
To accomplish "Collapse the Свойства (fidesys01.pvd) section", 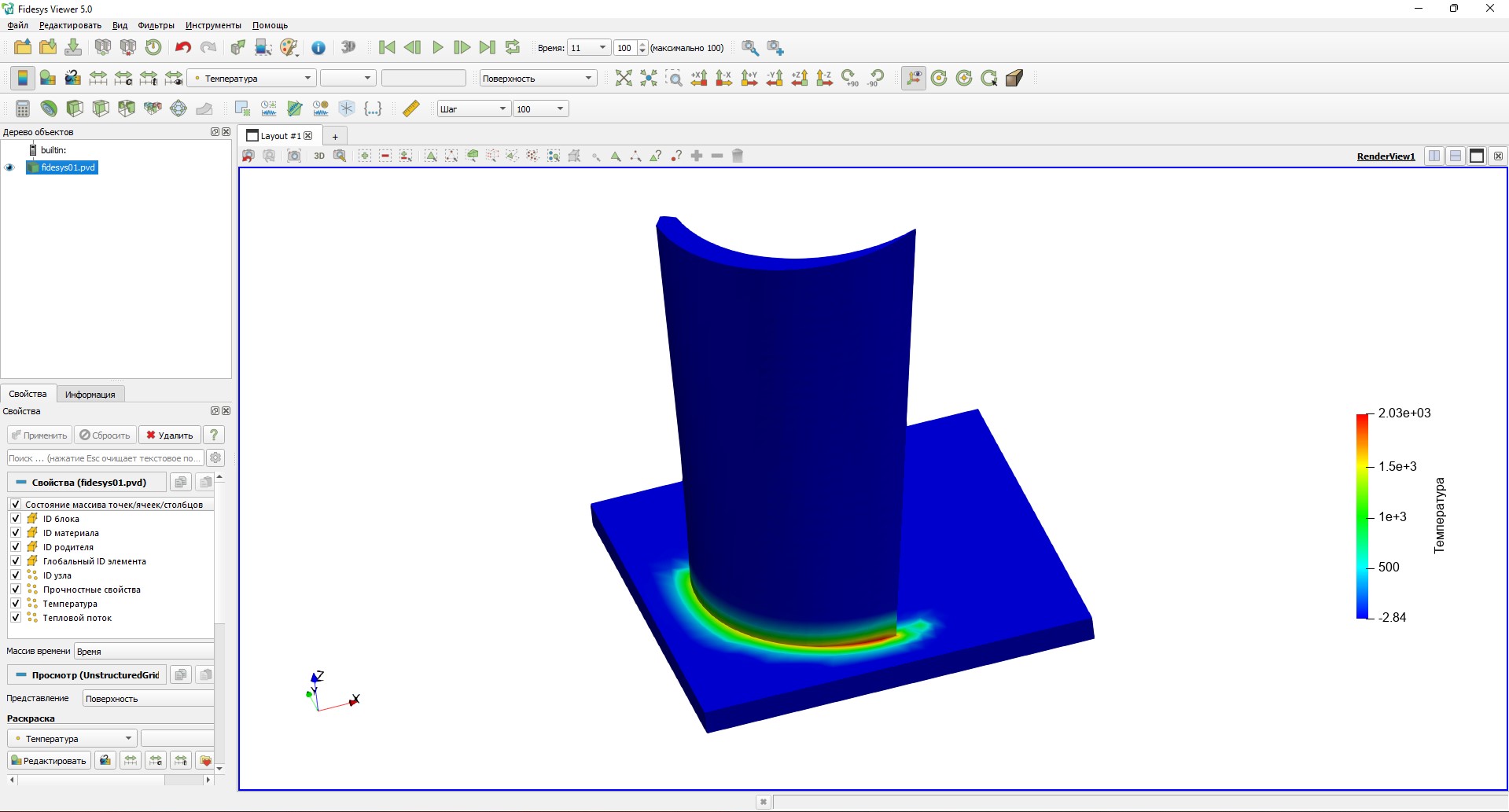I will point(87,482).
